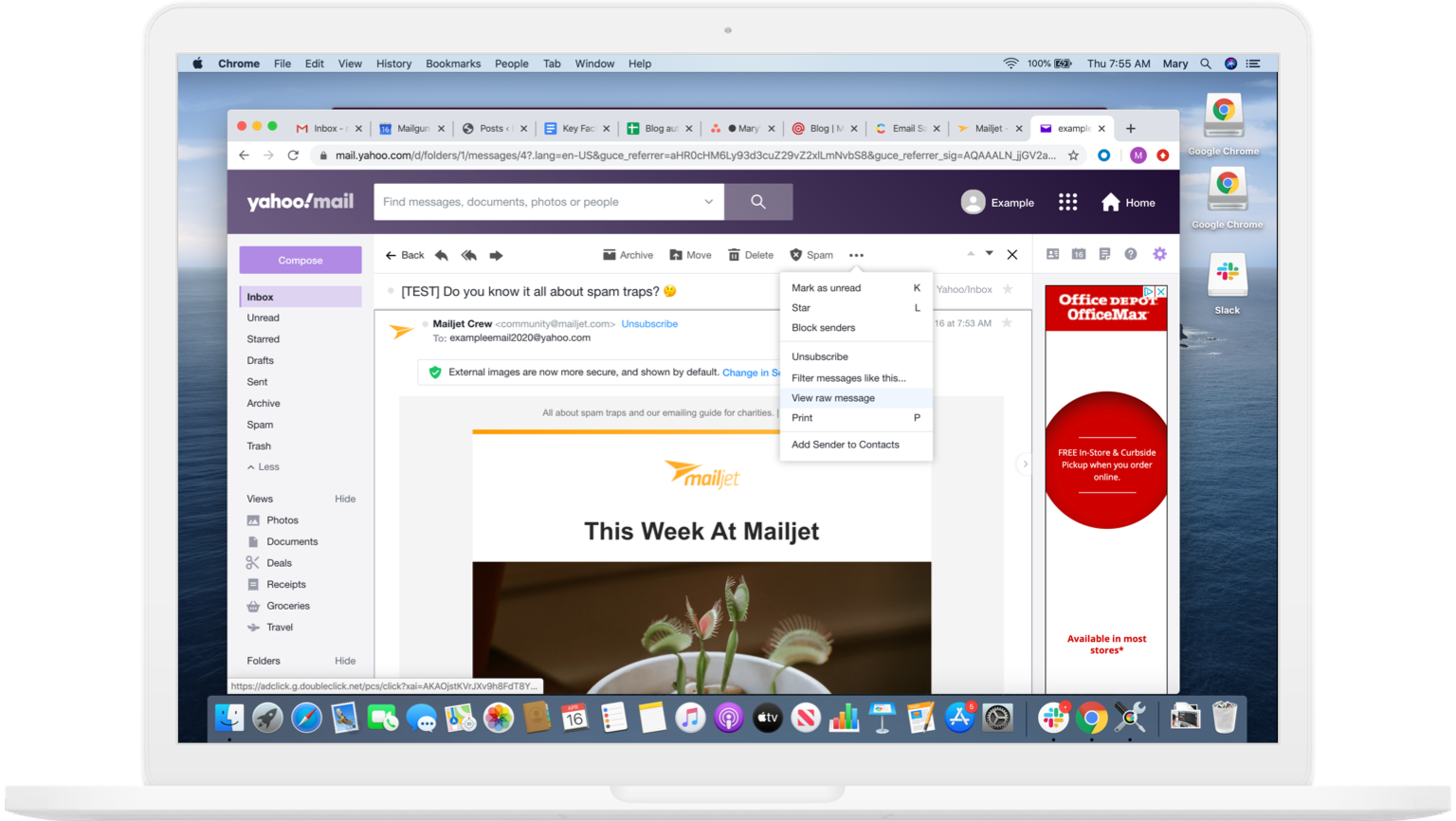Viewport: 1456px width, 821px height.
Task: Star the open Mailjet message
Action: point(1005,322)
